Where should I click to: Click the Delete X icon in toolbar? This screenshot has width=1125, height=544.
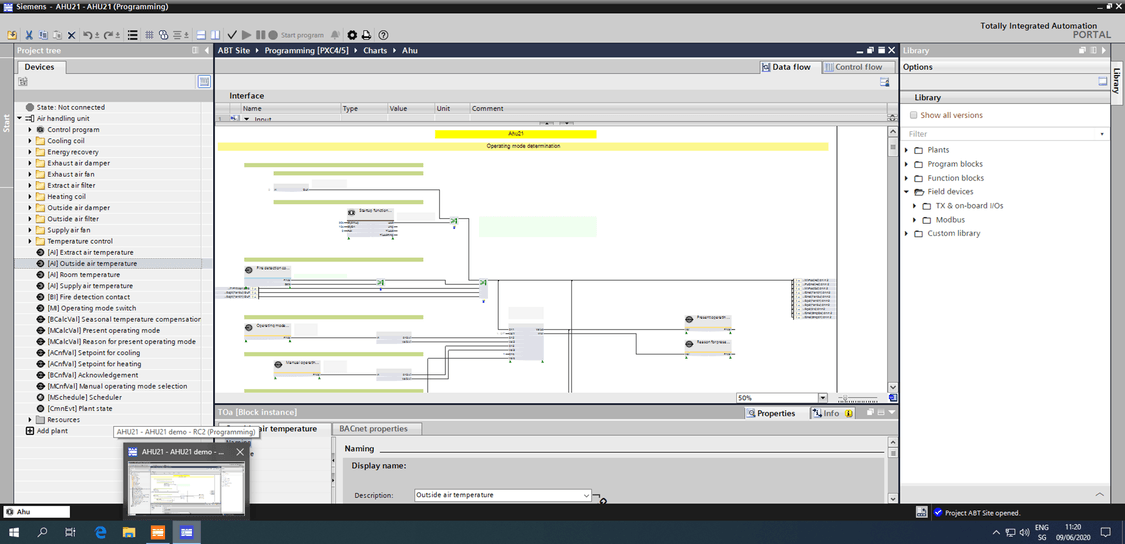[x=72, y=35]
